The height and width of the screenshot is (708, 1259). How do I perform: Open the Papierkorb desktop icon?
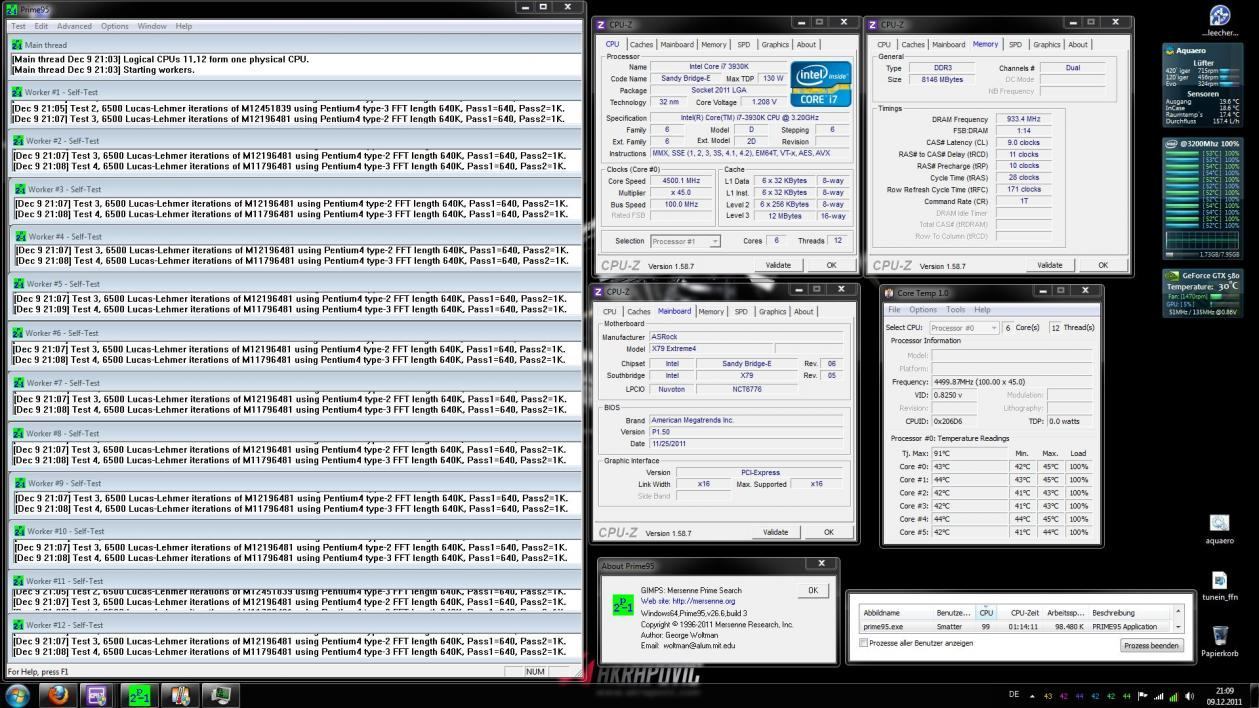coord(1219,640)
